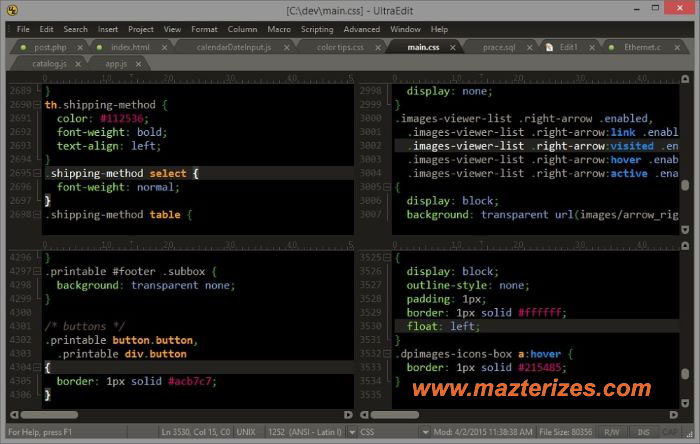The image size is (700, 444).
Task: Click the upper right pane vertical scrollbar thumb
Action: click(x=685, y=185)
